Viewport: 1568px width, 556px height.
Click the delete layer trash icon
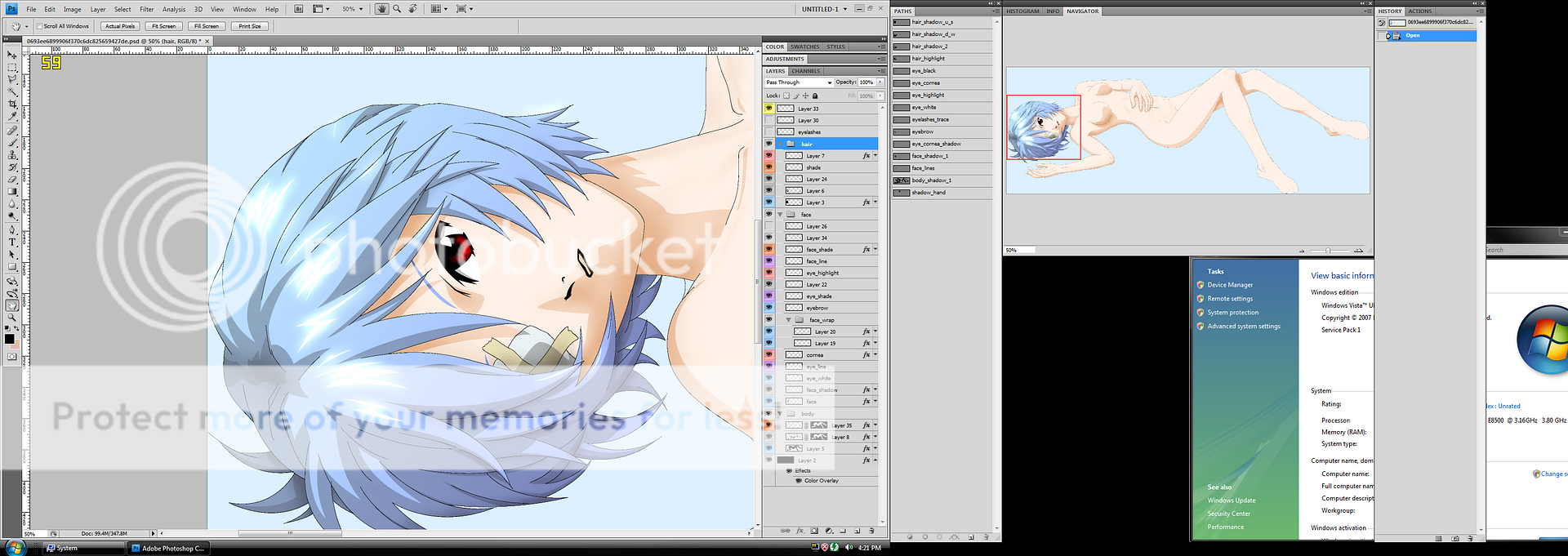[x=871, y=531]
